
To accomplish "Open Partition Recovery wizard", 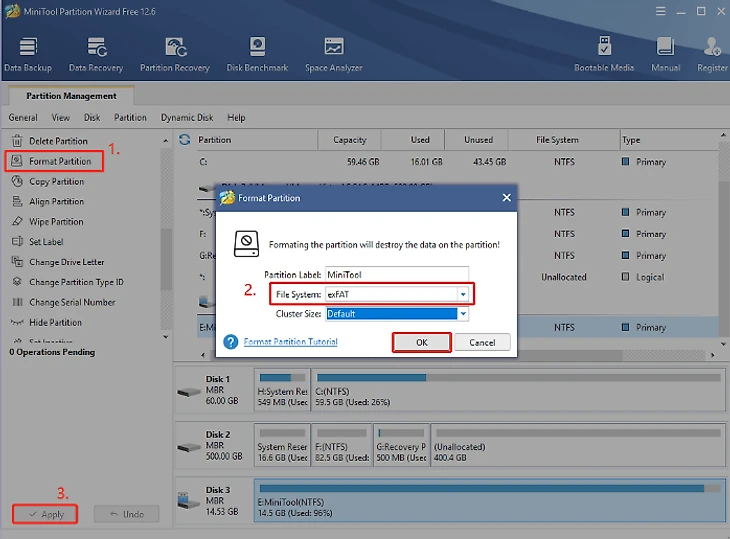I will pos(175,55).
